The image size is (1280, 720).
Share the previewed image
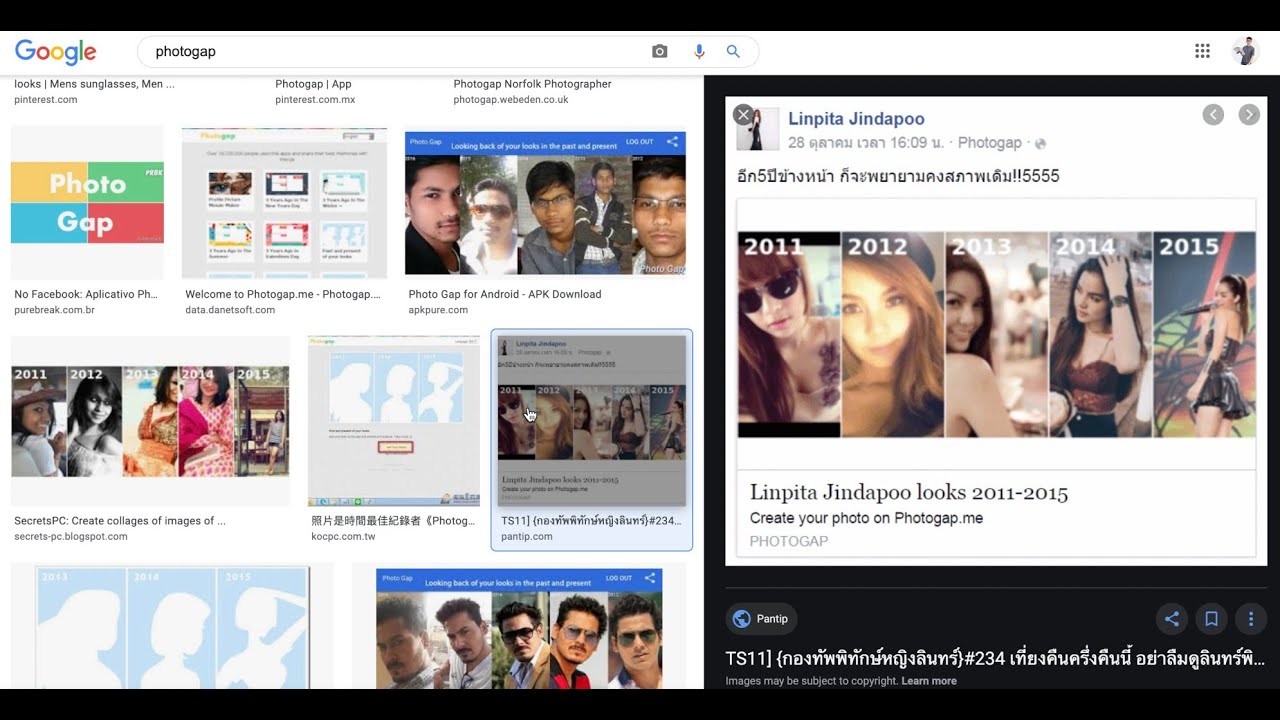pos(1172,619)
